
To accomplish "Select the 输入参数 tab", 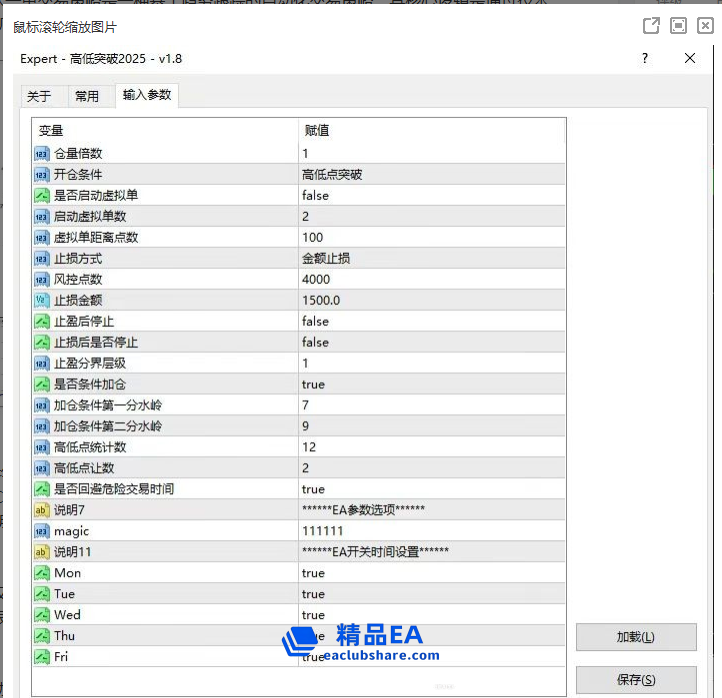I will pyautogui.click(x=147, y=95).
